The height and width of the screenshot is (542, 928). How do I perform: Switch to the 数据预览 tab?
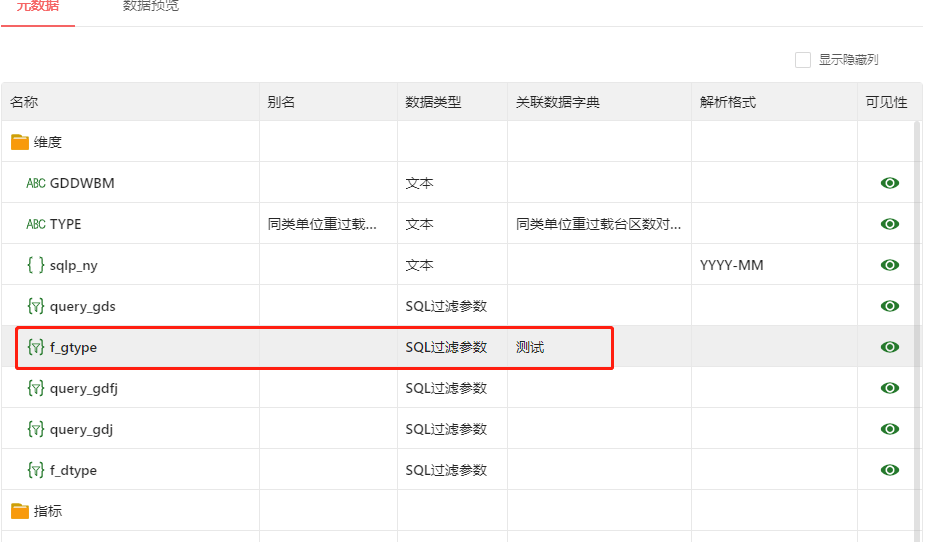point(151,7)
